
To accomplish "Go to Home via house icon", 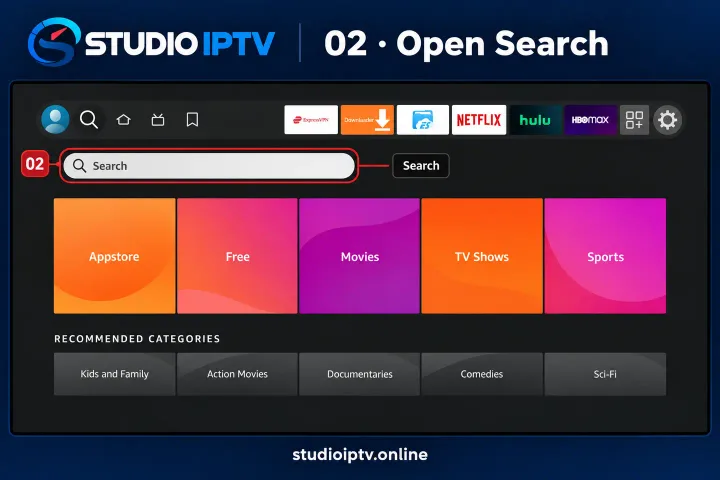I will (x=124, y=120).
